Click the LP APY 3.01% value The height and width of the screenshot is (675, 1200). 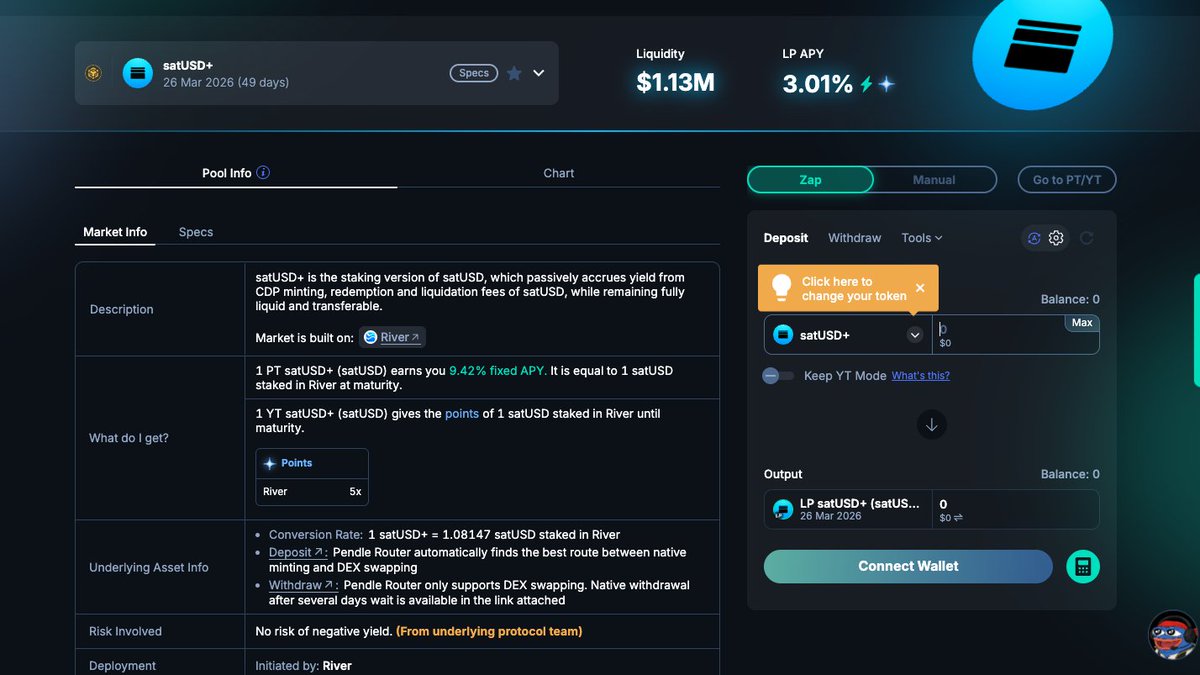pyautogui.click(x=818, y=84)
